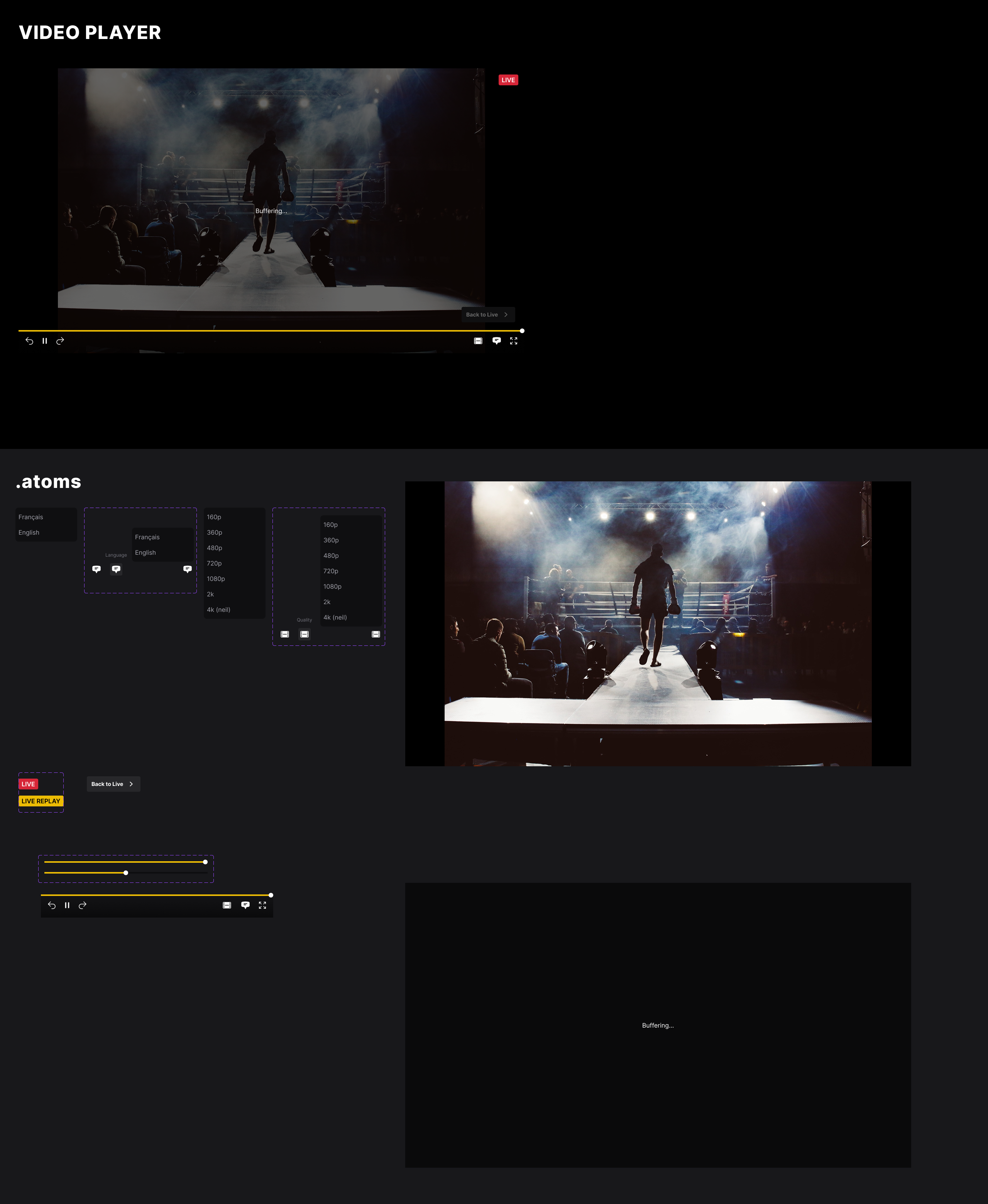The width and height of the screenshot is (988, 1204).
Task: Click the Back to Live button on the video
Action: pos(488,315)
